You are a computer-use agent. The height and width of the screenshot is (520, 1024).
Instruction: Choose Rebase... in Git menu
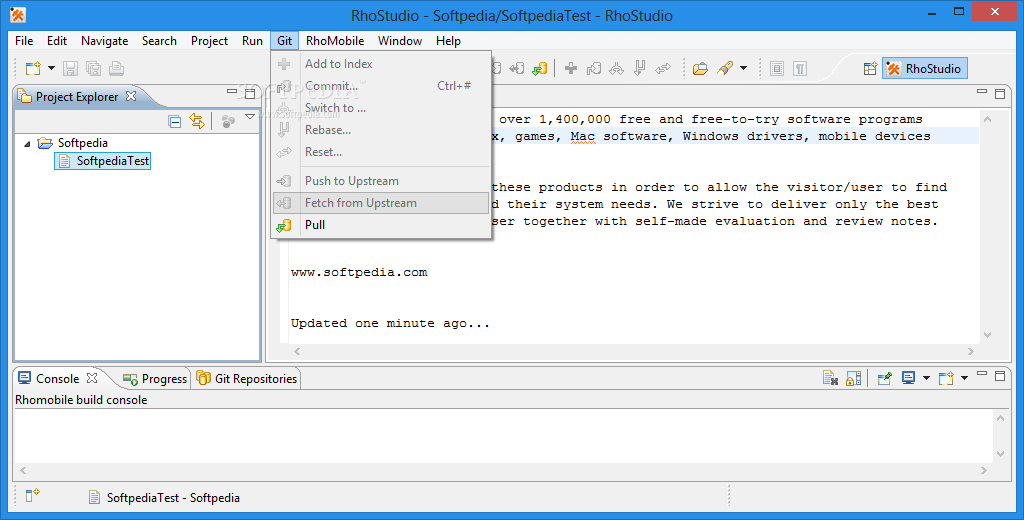click(x=381, y=130)
